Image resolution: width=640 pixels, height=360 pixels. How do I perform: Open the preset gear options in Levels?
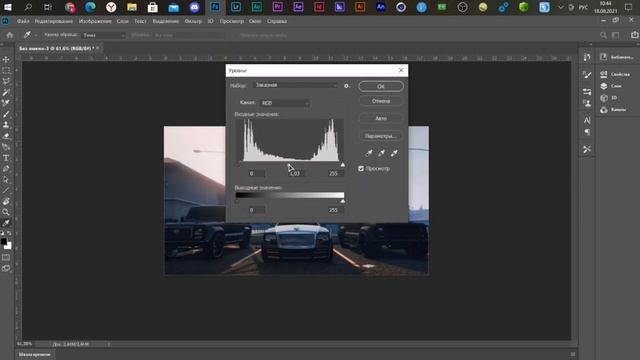click(x=347, y=86)
